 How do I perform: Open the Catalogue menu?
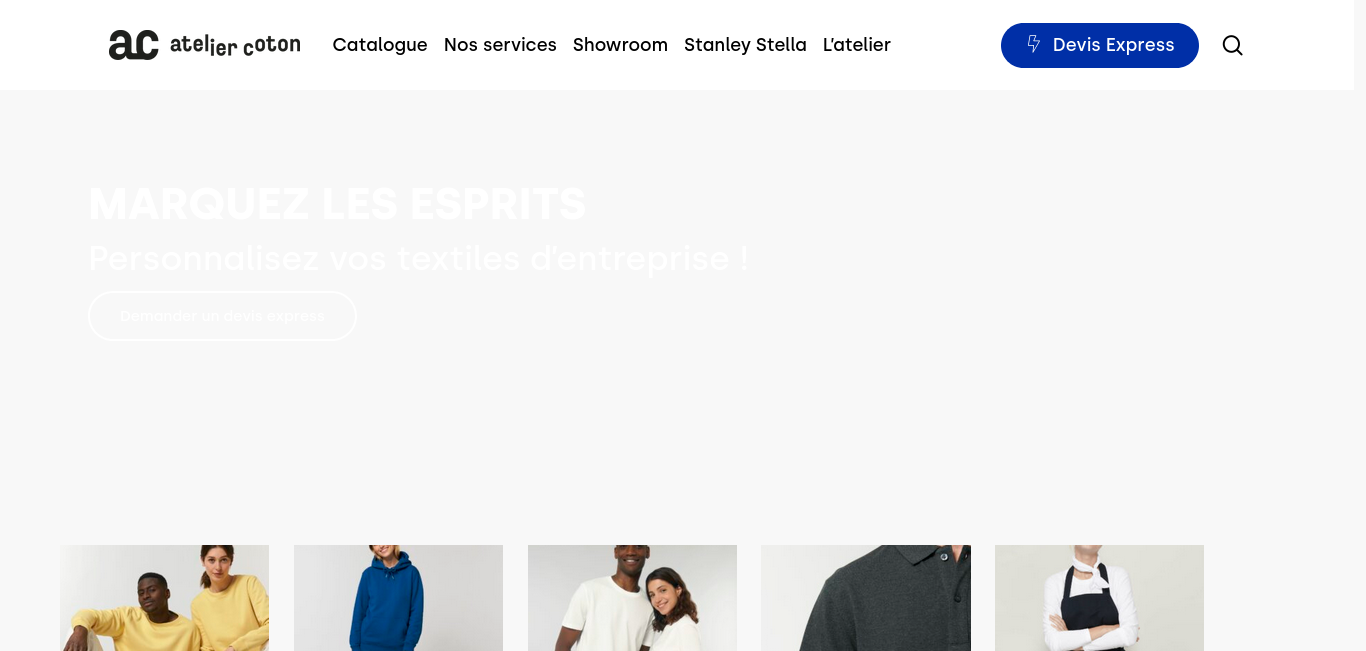[x=380, y=45]
